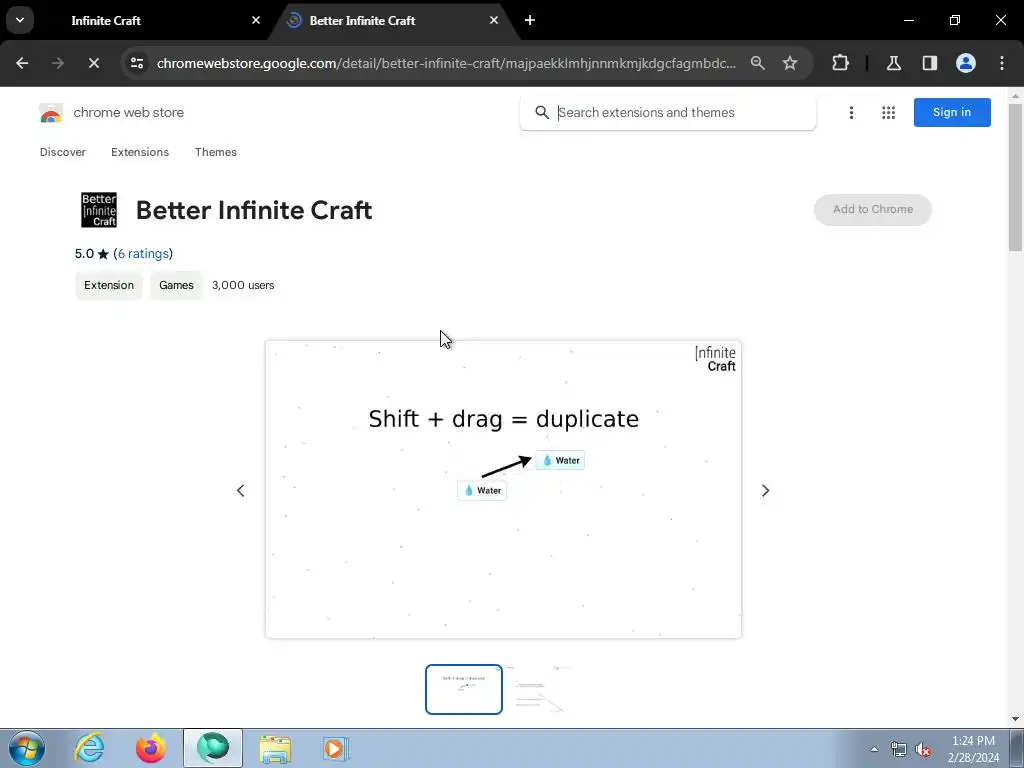Open the Extensions section
The image size is (1024, 768).
(x=140, y=152)
